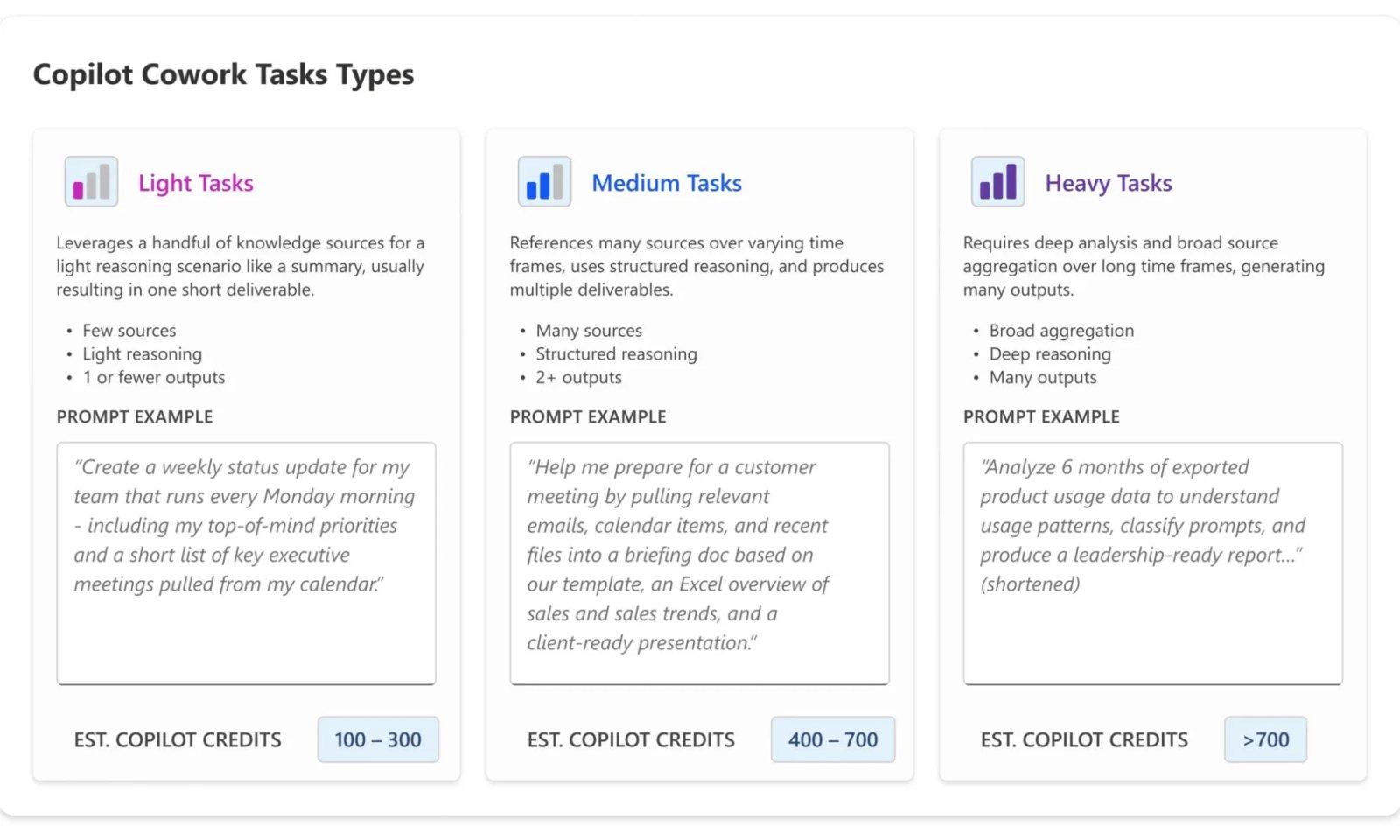The height and width of the screenshot is (840, 1400).
Task: Select the 'Heavy Tasks' heading
Action: [x=1109, y=183]
